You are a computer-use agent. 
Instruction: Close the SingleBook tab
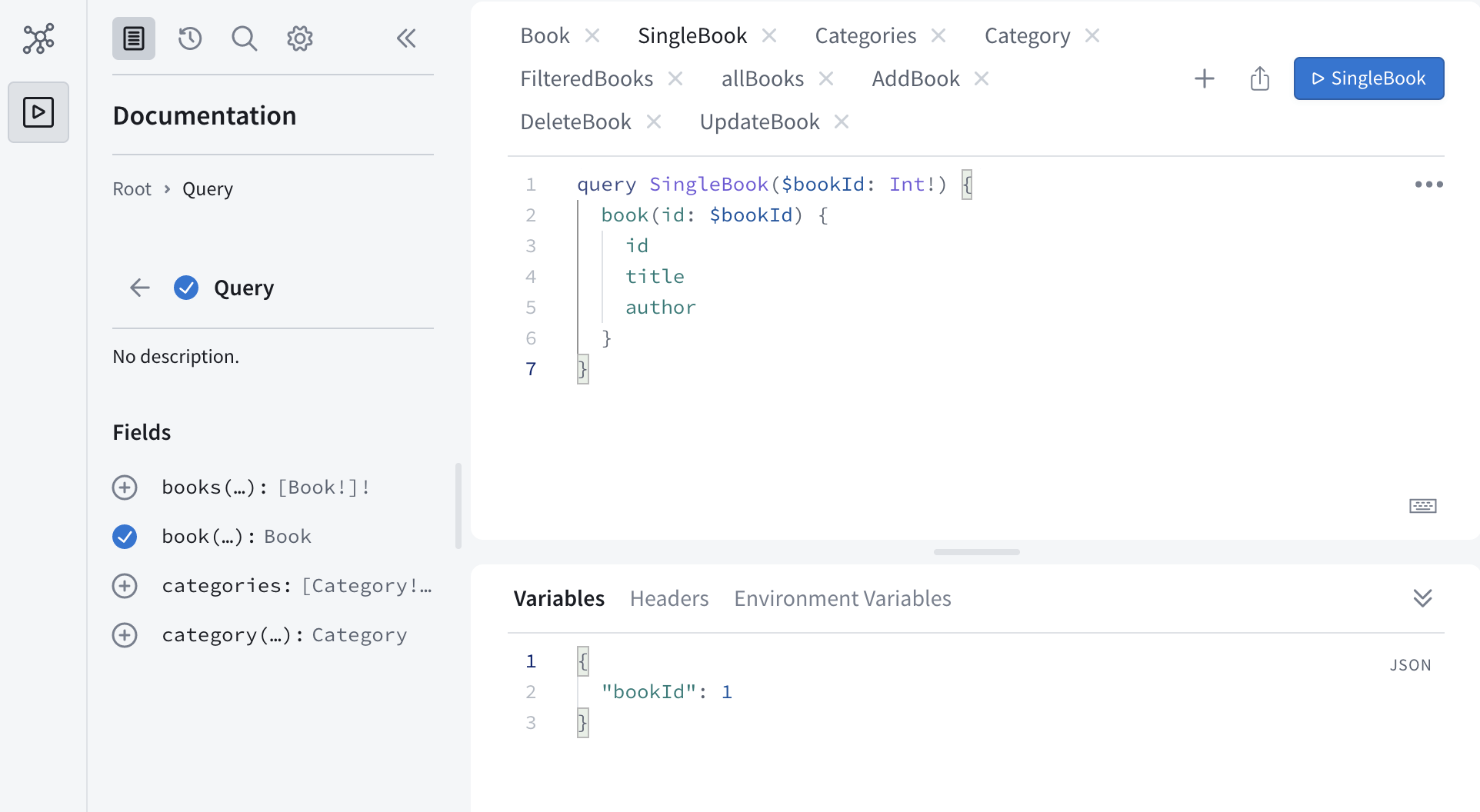(x=769, y=35)
